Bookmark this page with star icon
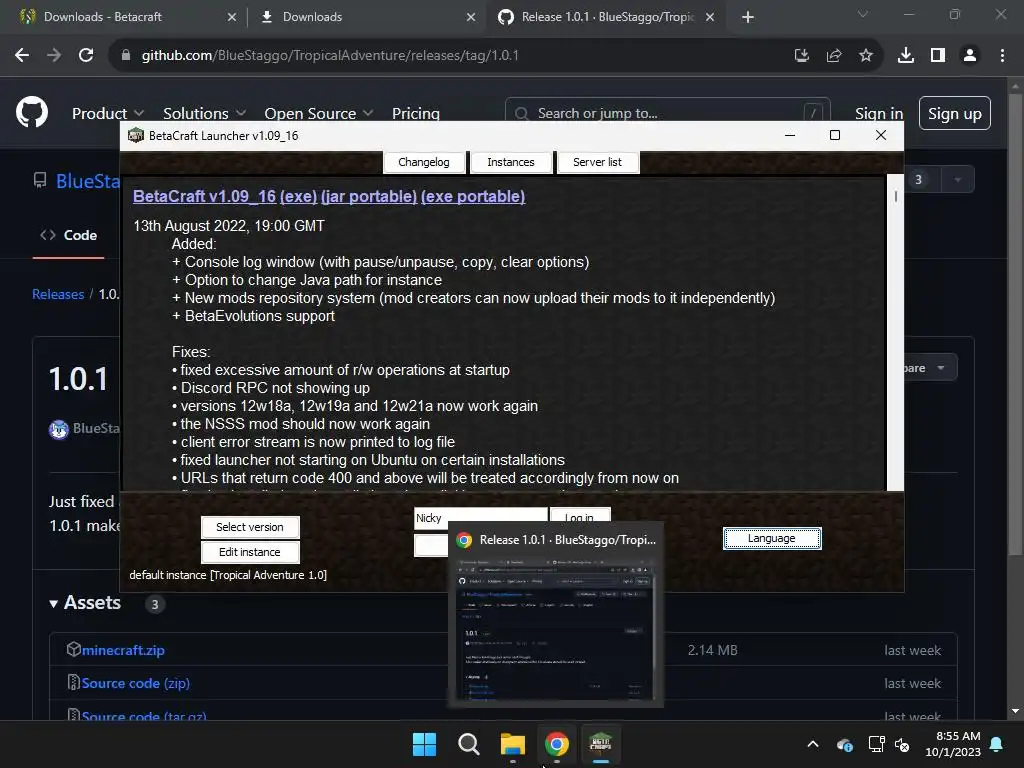Viewport: 1024px width, 768px height. (866, 55)
